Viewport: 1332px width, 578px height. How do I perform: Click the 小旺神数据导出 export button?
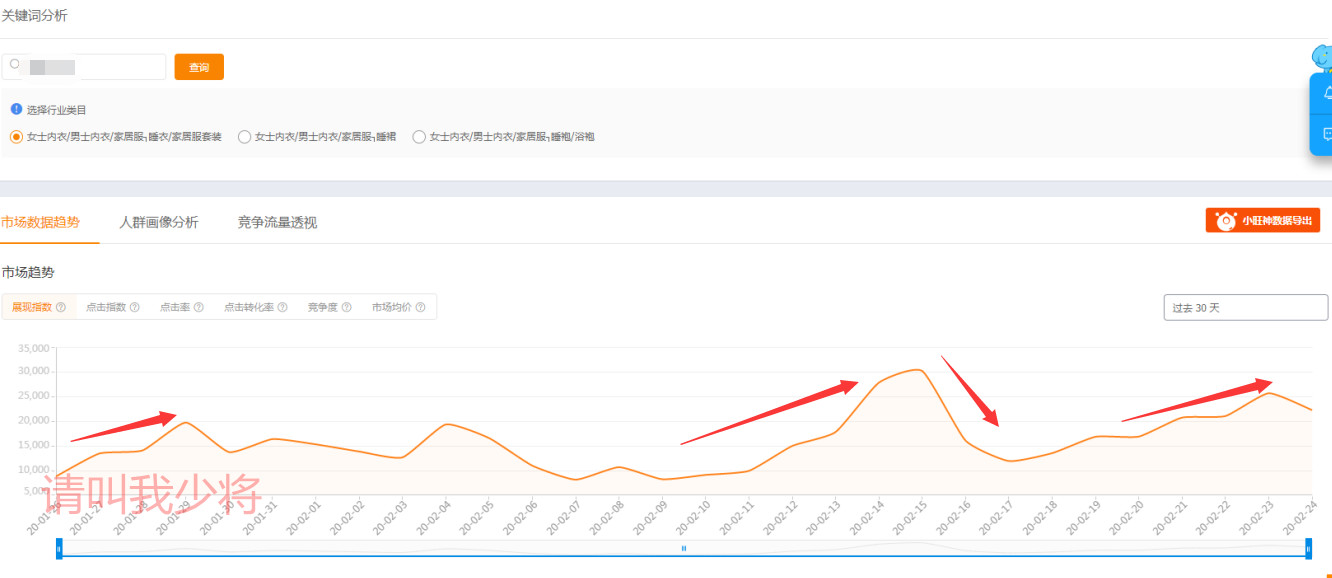click(x=1262, y=220)
